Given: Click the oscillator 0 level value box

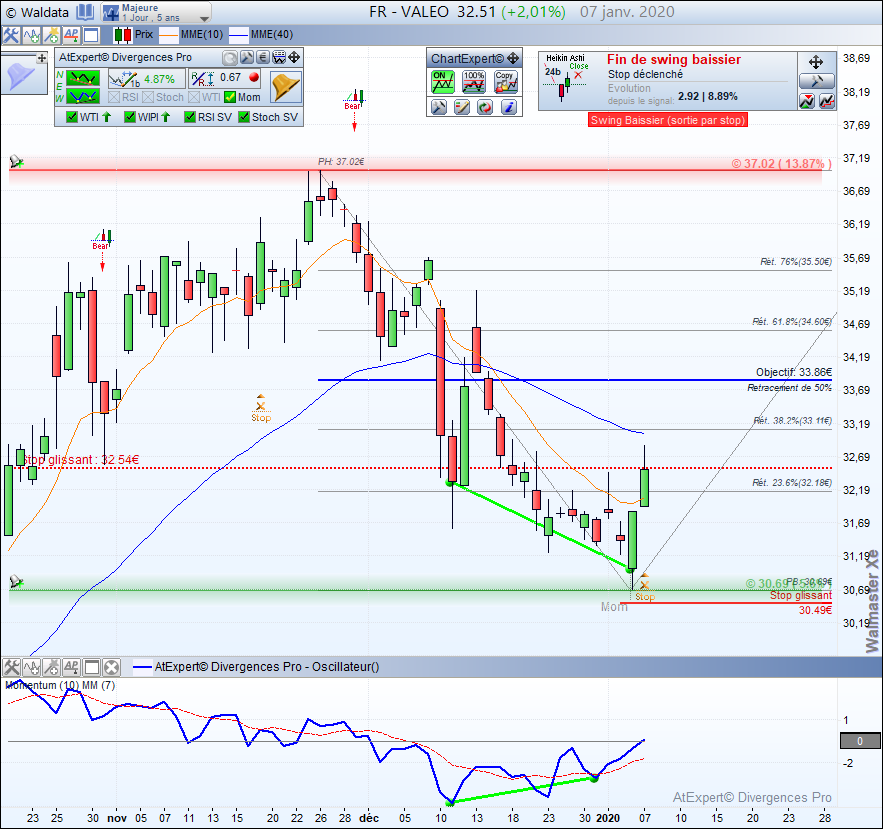Looking at the screenshot, I should pos(859,741).
